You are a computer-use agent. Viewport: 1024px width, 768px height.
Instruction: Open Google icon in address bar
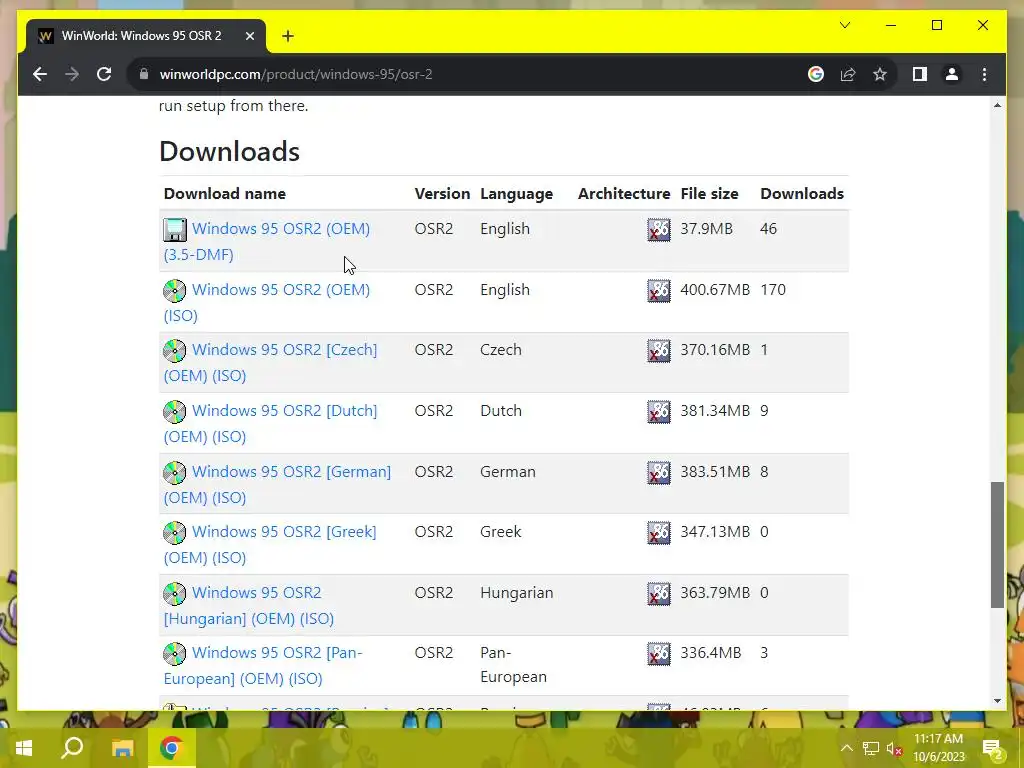[816, 74]
